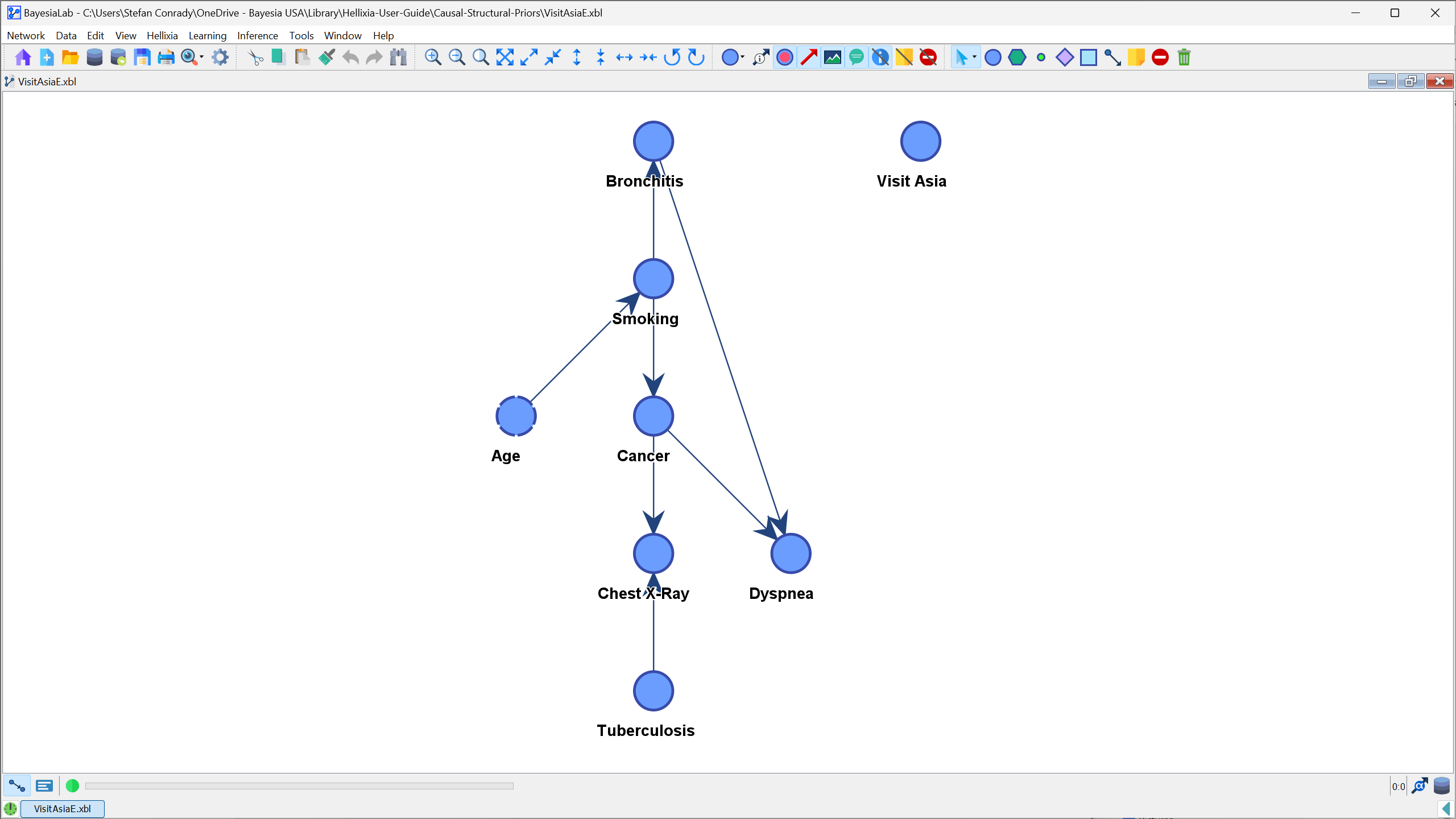The height and width of the screenshot is (819, 1456).
Task: Click the green broom cleanup icon
Action: 326,57
